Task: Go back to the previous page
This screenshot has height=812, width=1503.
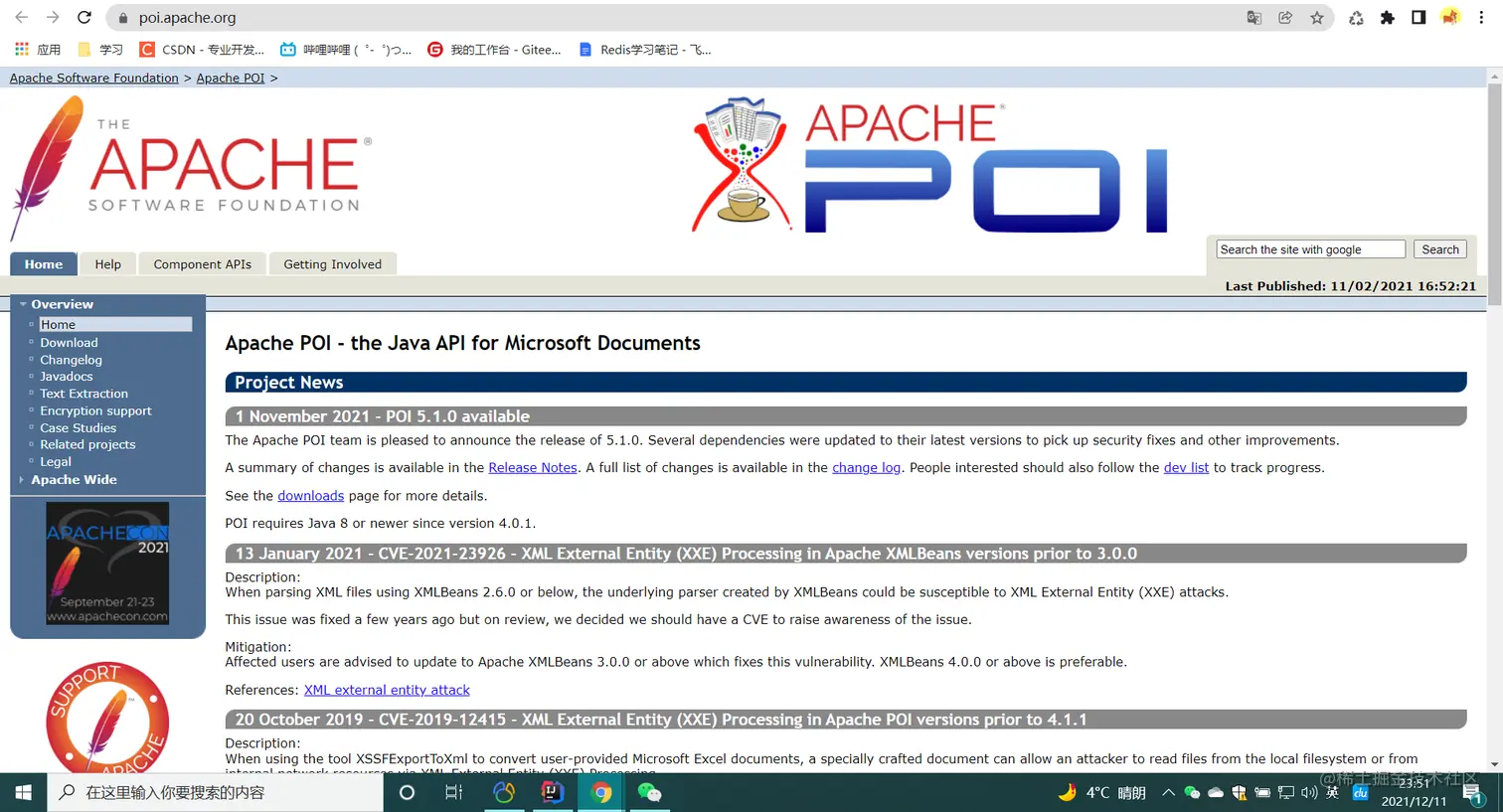Action: pyautogui.click(x=21, y=18)
